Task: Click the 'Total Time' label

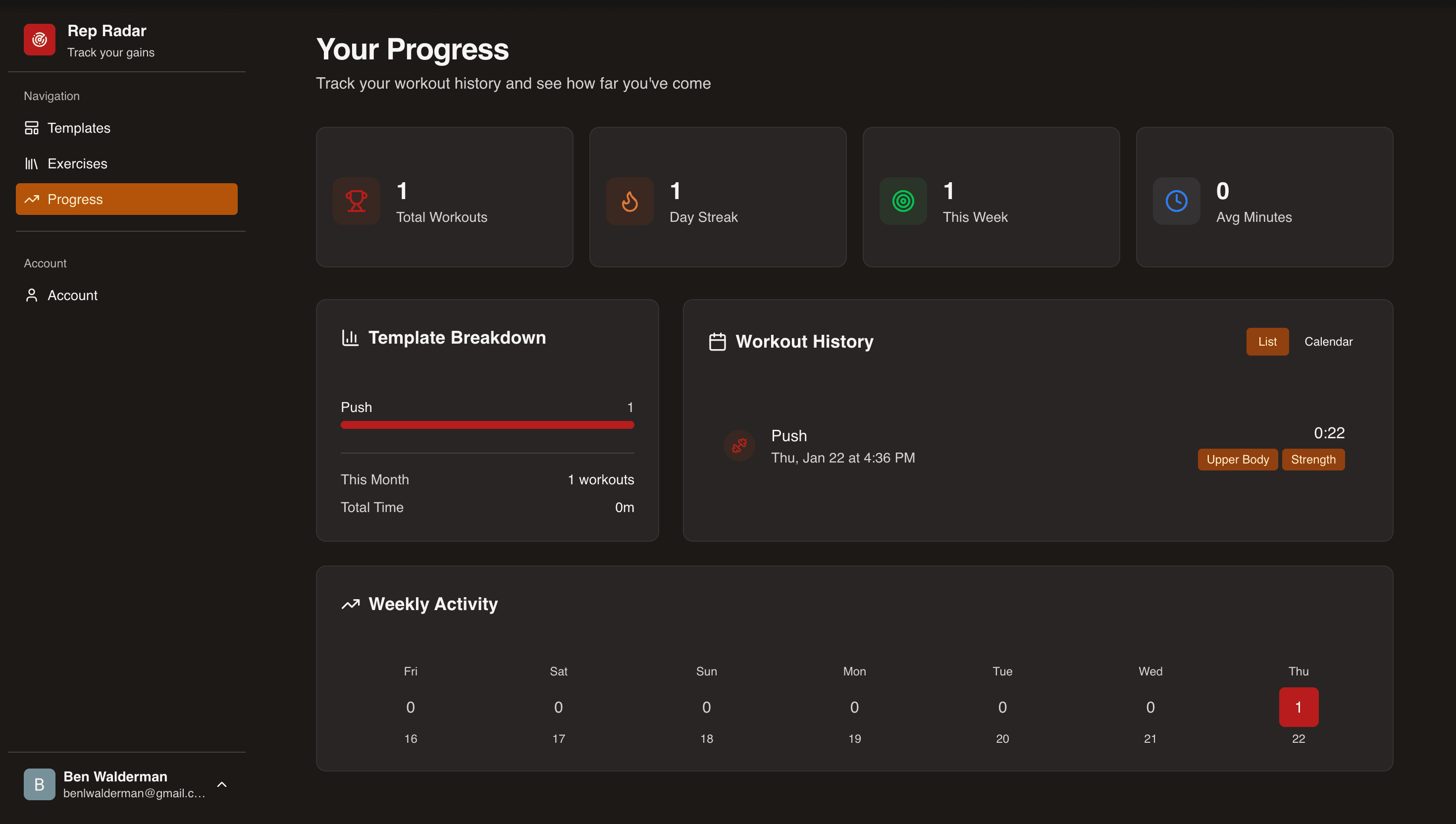Action: pos(372,508)
